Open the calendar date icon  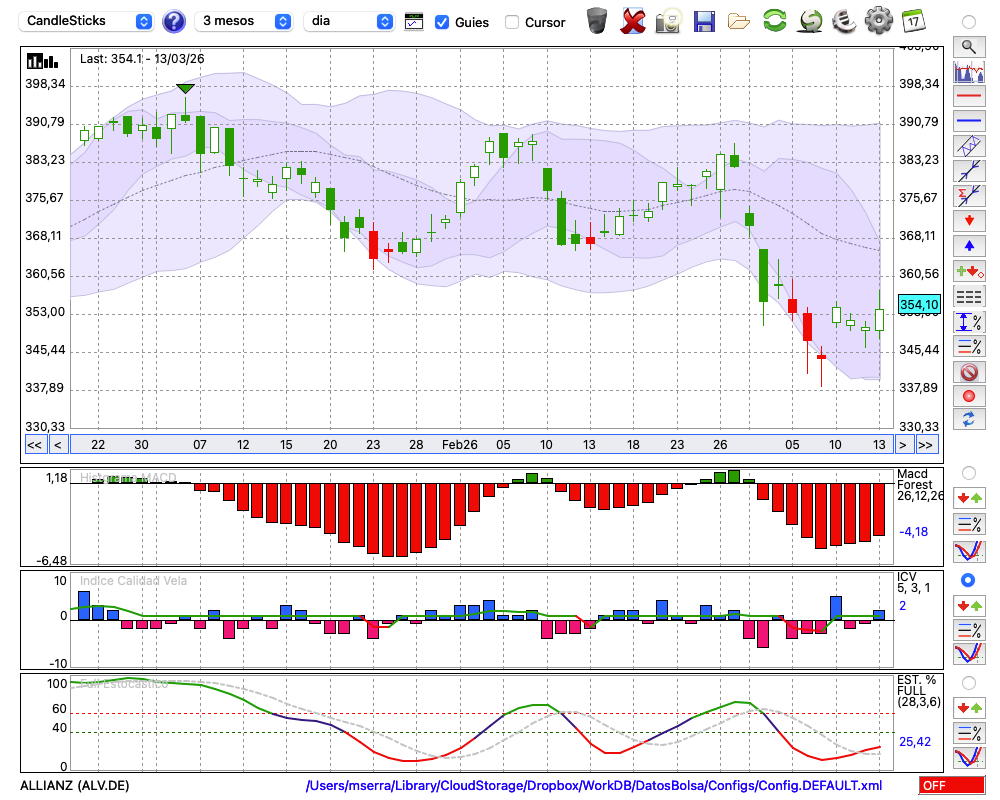[x=913, y=20]
